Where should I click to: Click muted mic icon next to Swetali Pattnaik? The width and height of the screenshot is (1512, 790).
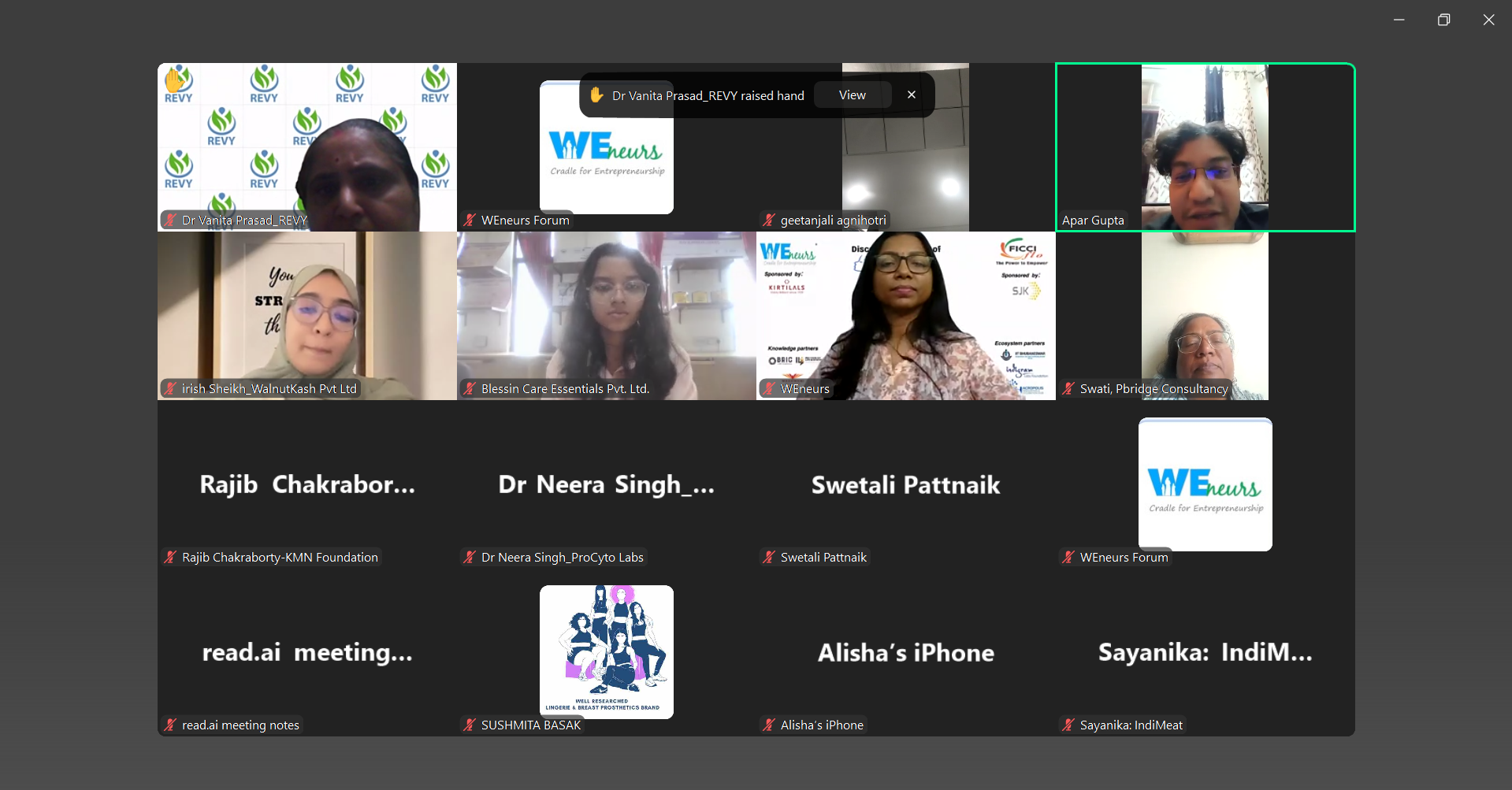[x=769, y=558]
